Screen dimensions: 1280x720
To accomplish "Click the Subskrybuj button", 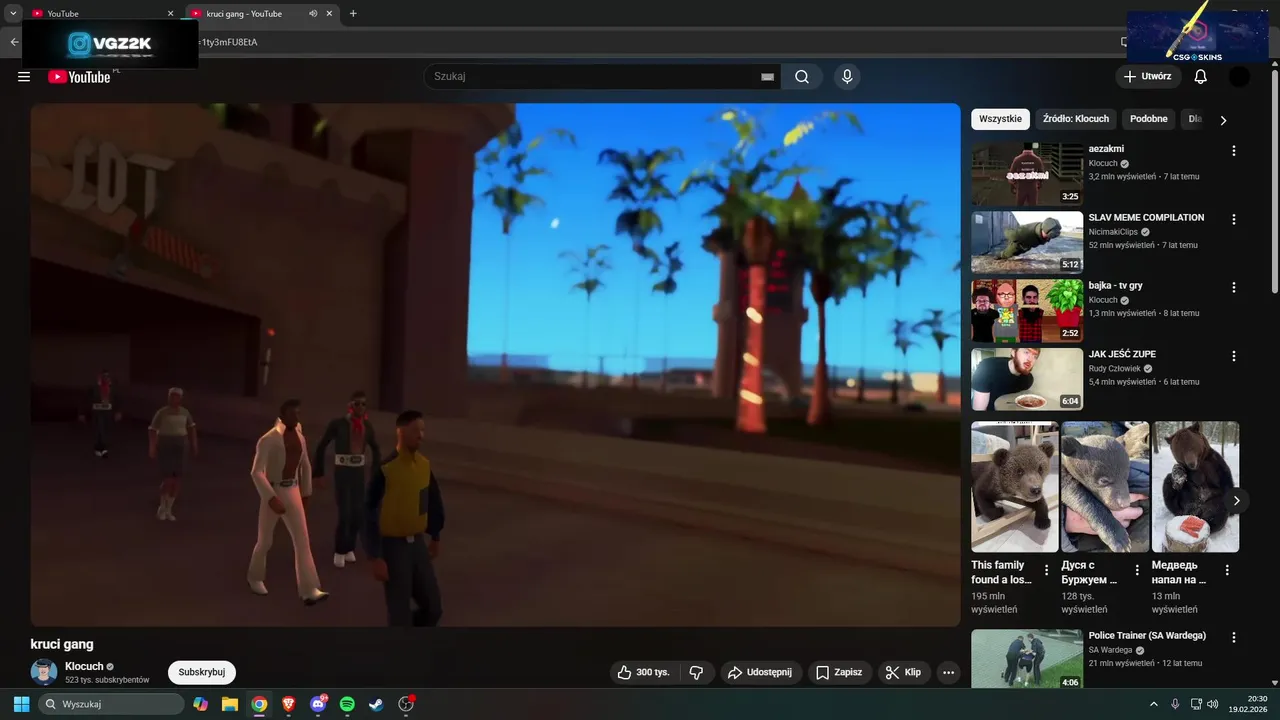I will tap(202, 672).
